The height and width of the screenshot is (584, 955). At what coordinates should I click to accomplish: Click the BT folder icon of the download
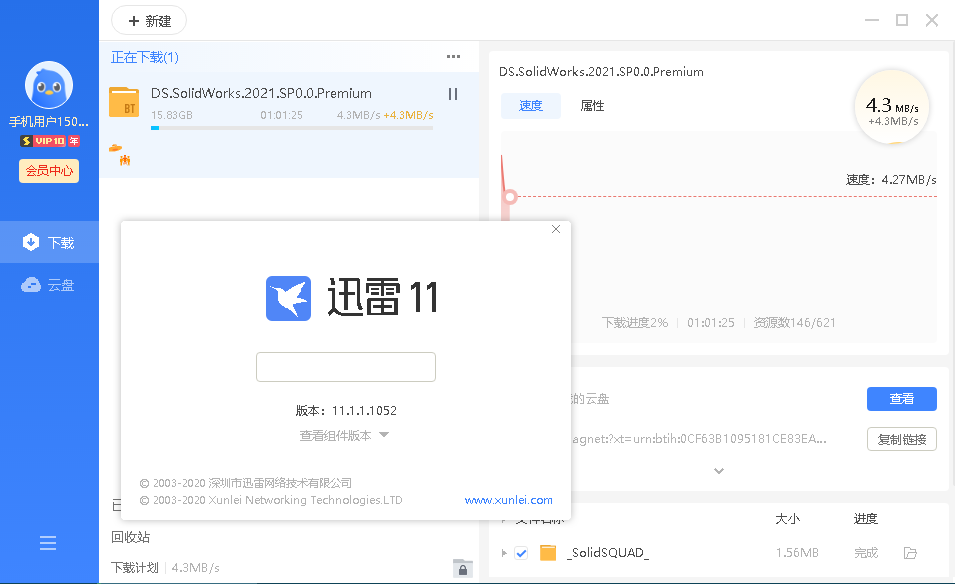(x=124, y=102)
